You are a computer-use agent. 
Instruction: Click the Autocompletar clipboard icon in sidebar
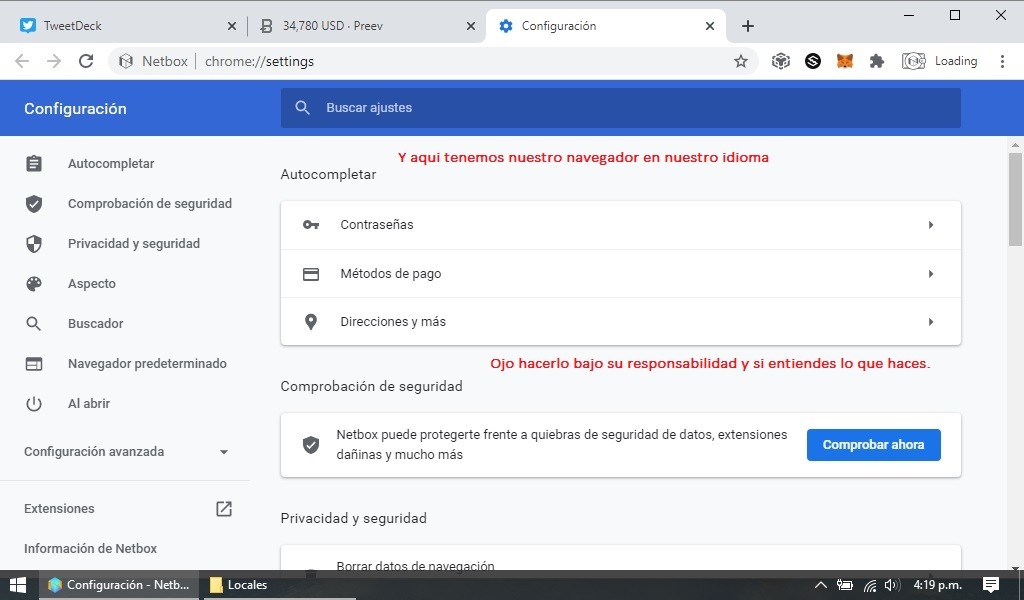tap(34, 163)
